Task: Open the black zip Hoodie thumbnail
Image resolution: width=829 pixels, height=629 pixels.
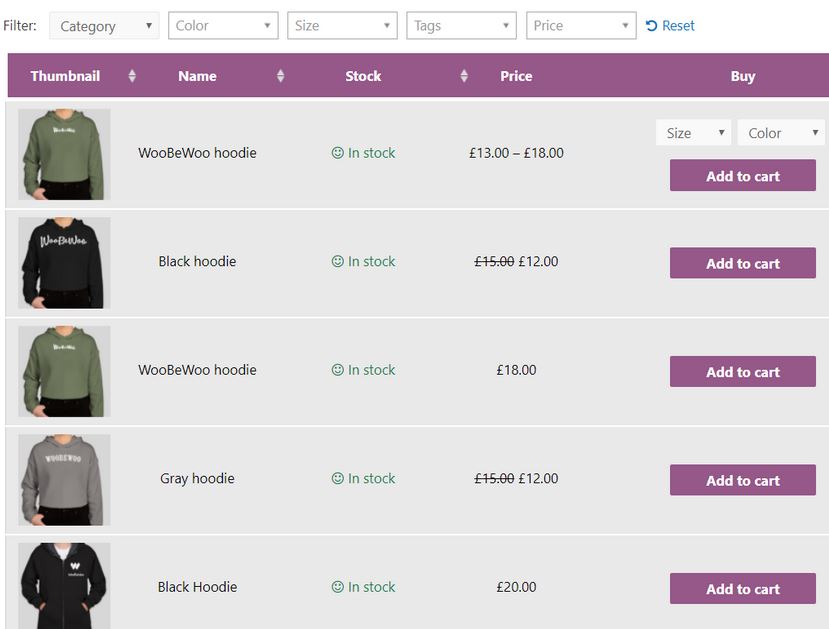Action: pos(65,586)
